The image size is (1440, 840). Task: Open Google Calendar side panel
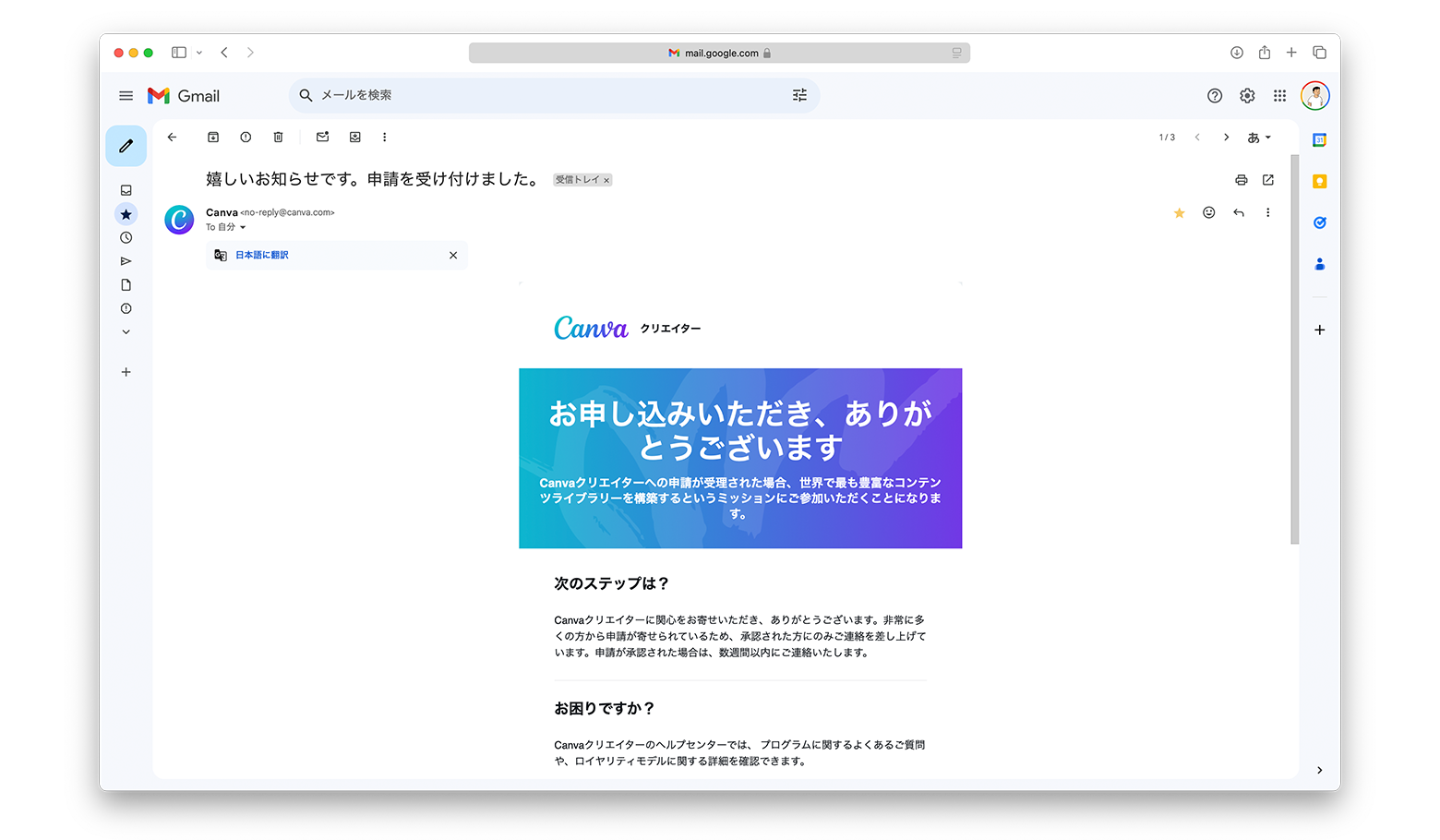tap(1320, 140)
